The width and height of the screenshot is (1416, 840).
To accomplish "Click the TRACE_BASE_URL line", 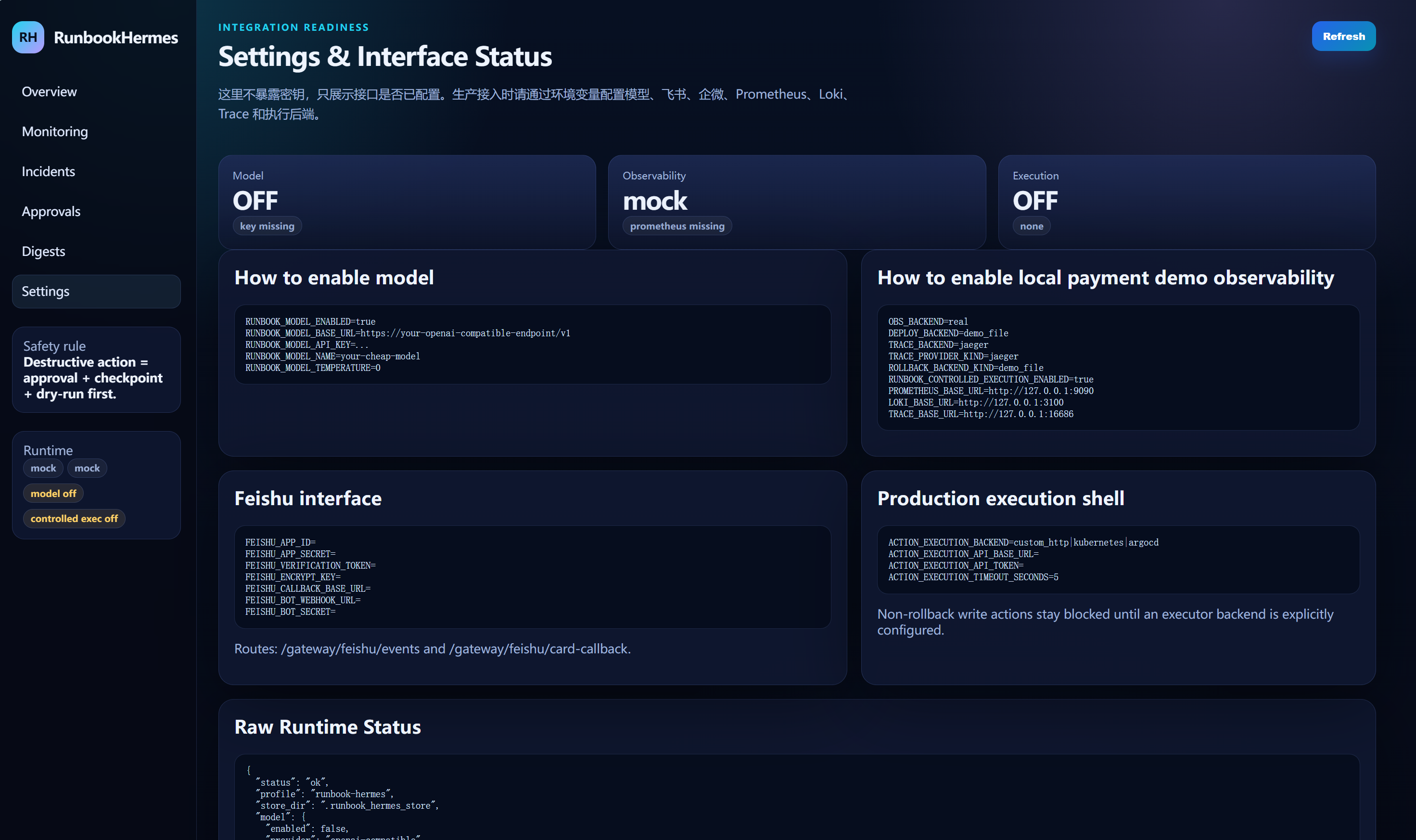I will [981, 414].
